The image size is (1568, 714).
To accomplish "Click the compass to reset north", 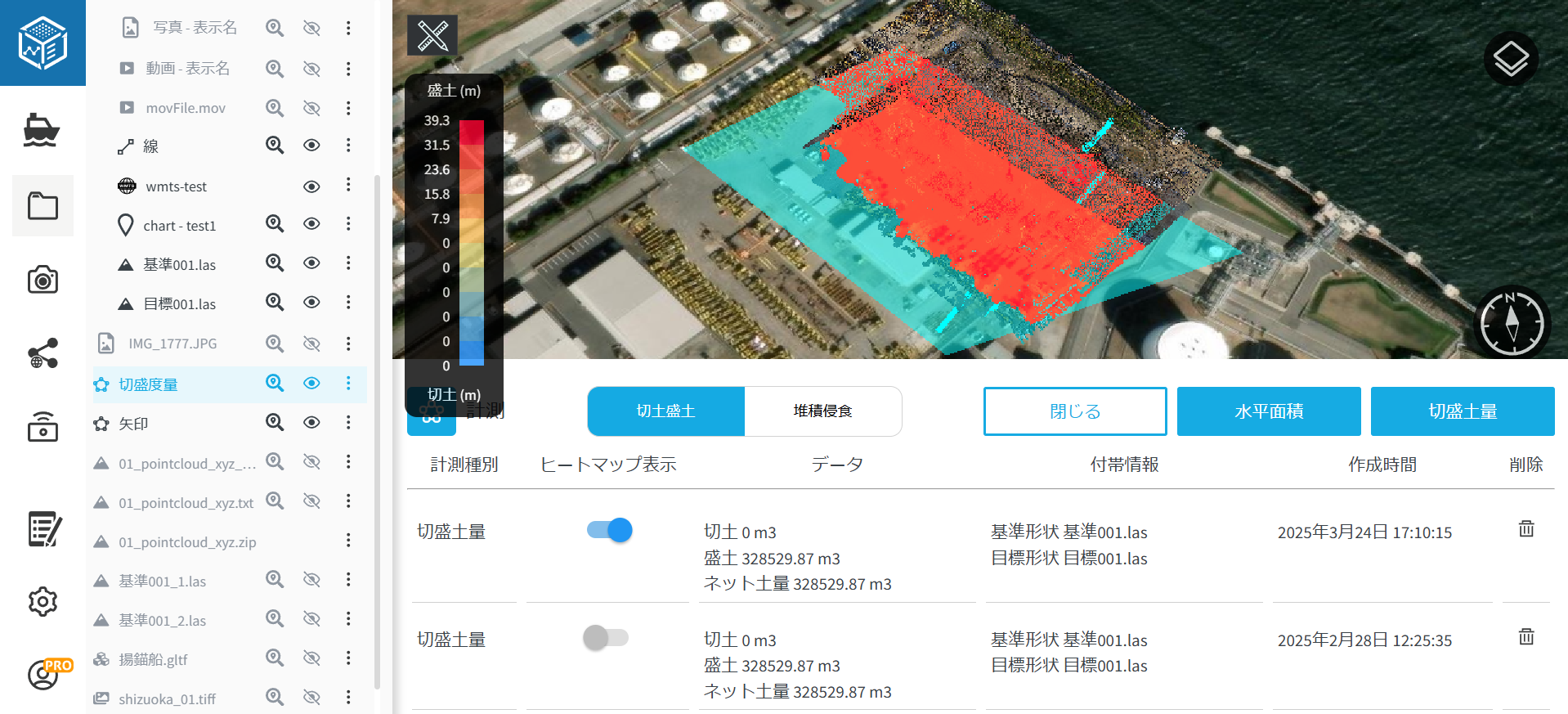I will pyautogui.click(x=1512, y=323).
